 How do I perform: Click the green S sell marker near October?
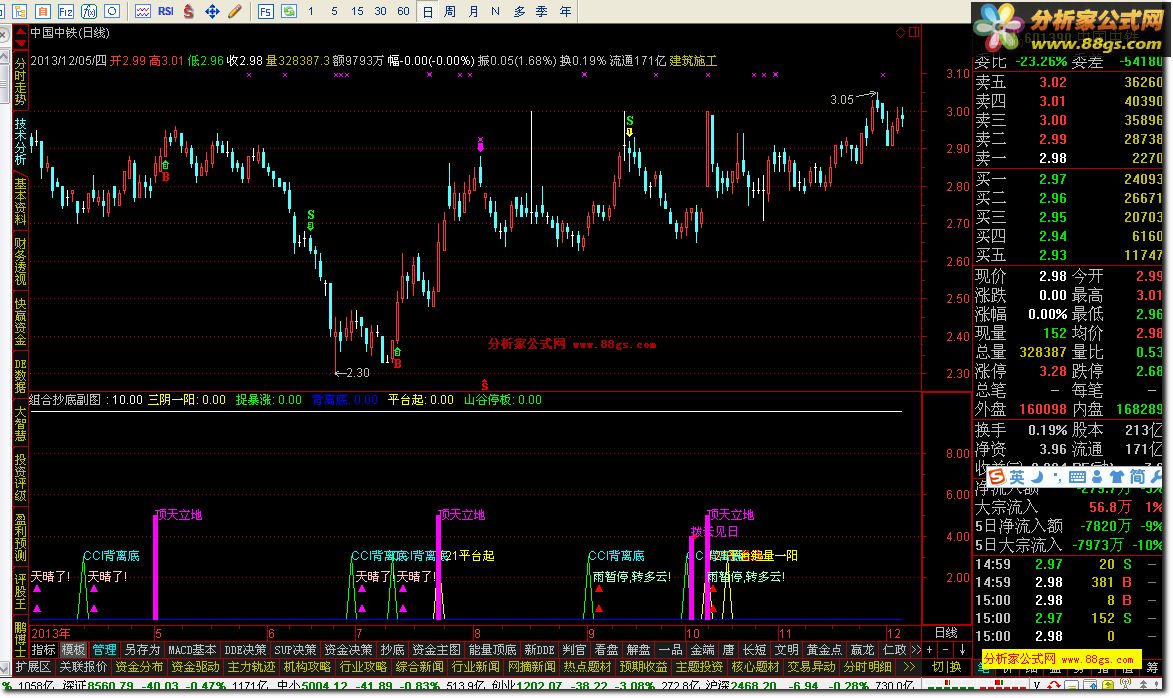coord(630,120)
